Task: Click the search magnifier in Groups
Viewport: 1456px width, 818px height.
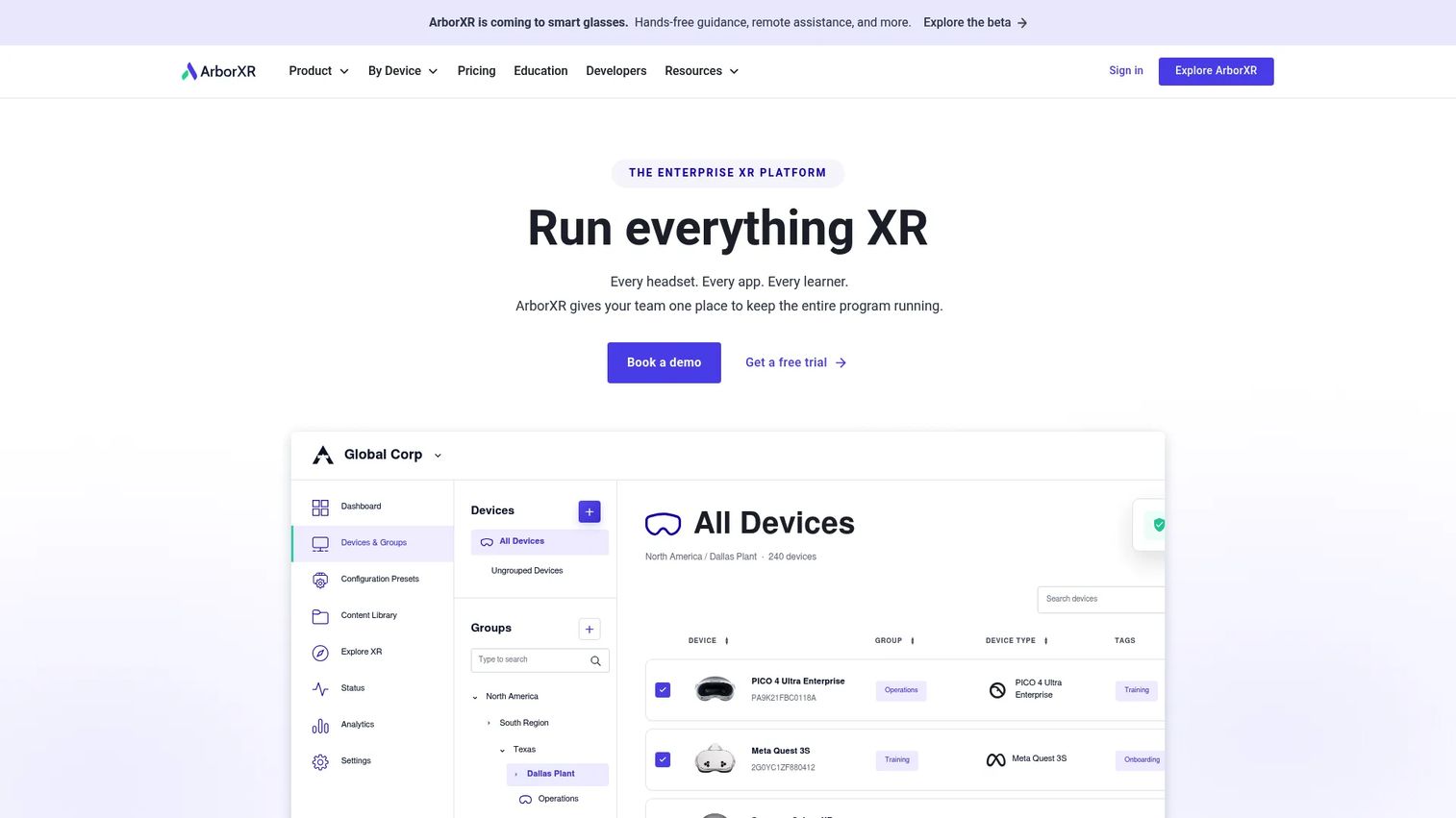Action: 595,660
